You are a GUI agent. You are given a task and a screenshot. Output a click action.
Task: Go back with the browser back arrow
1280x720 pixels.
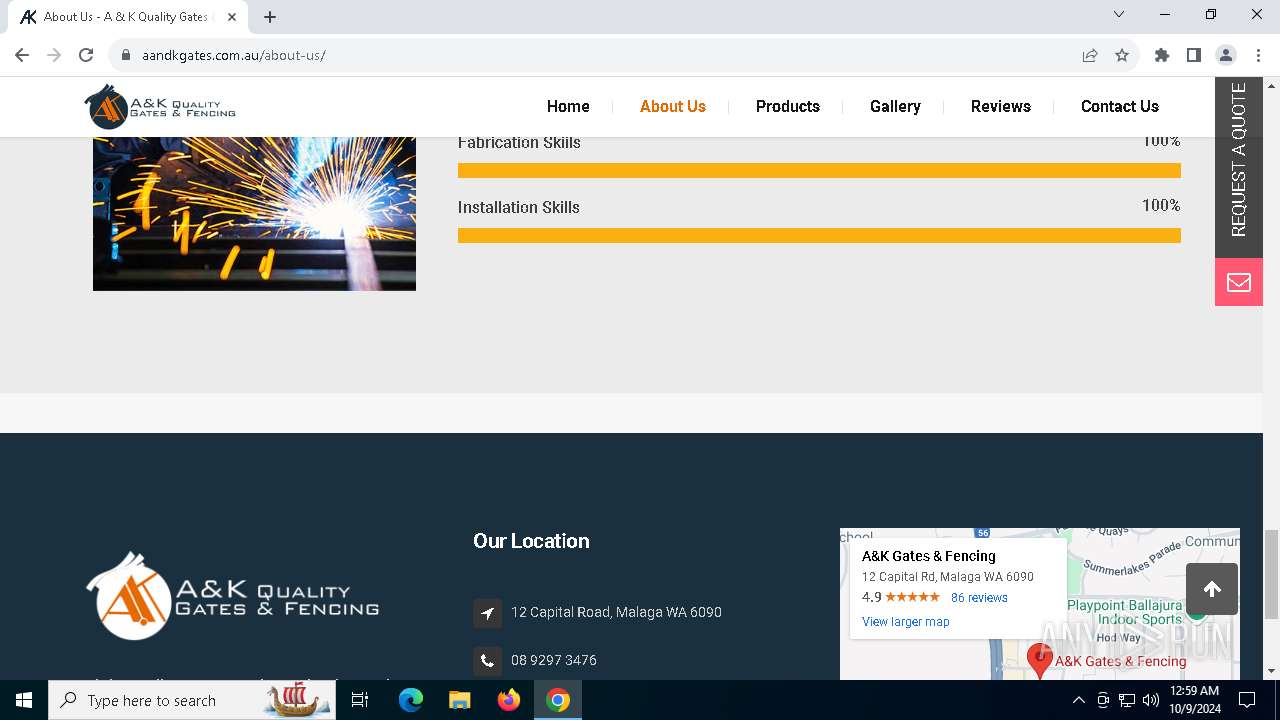[22, 55]
